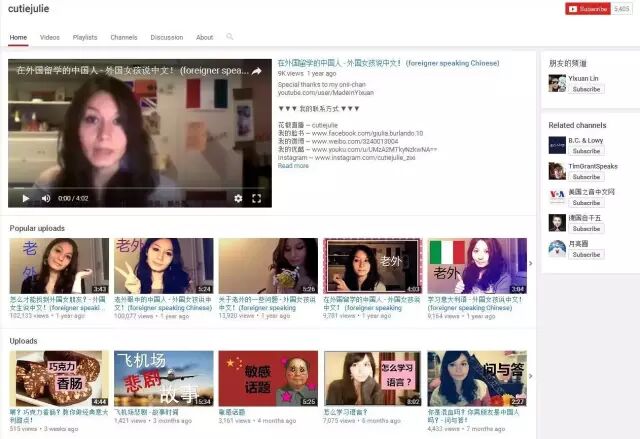Image resolution: width=640 pixels, height=439 pixels.
Task: Open the channel search magnifier icon
Action: [x=230, y=37]
